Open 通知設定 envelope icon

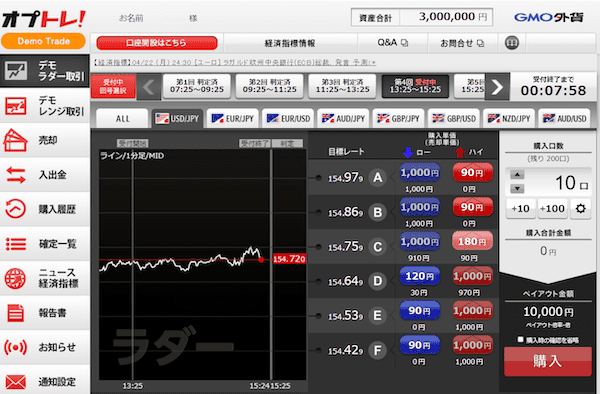click(15, 382)
